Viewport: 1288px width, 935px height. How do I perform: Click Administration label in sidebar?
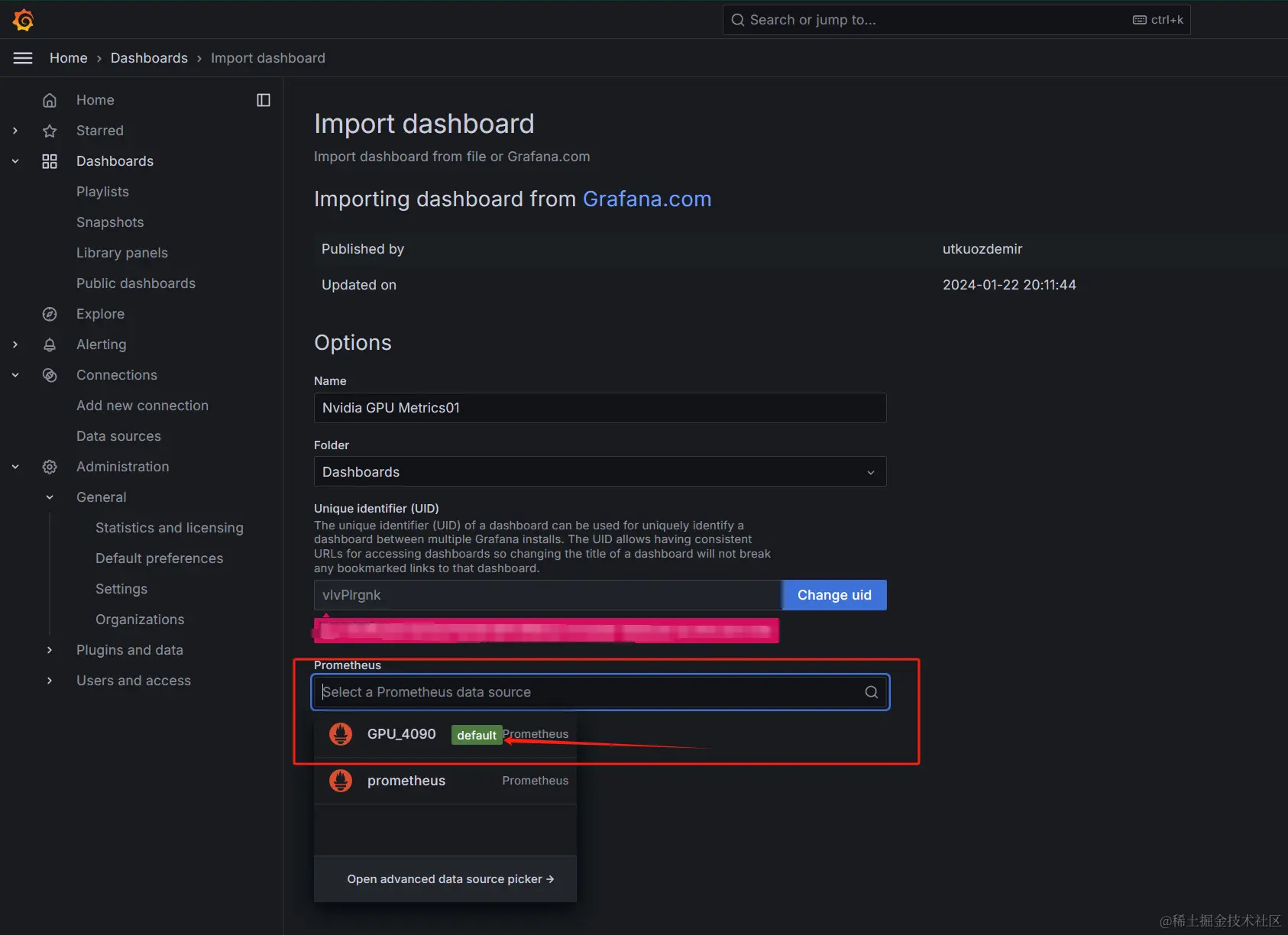(x=123, y=467)
